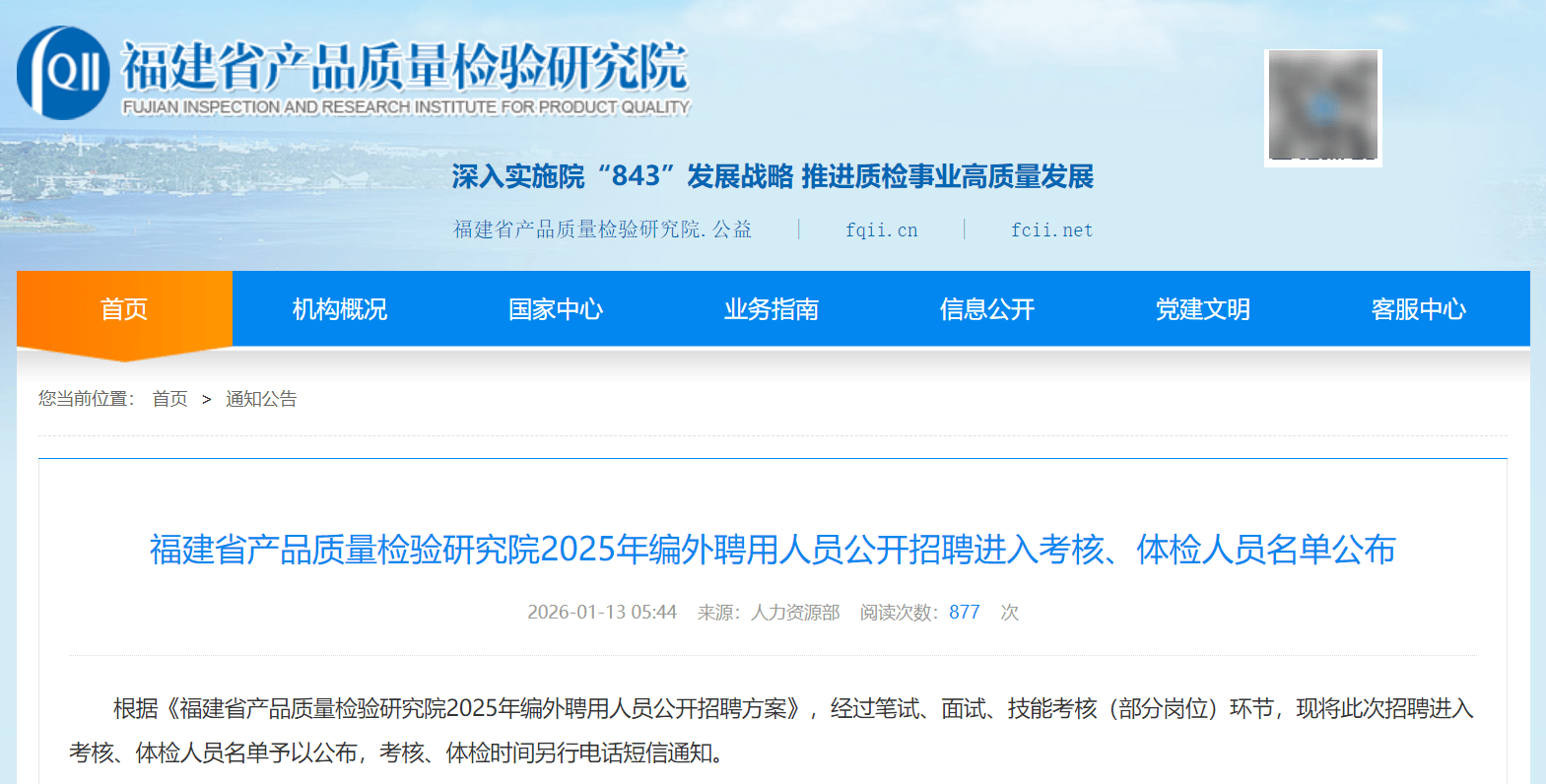Open 客服中心 from the navigation bar
This screenshot has width=1546, height=784.
(1419, 309)
